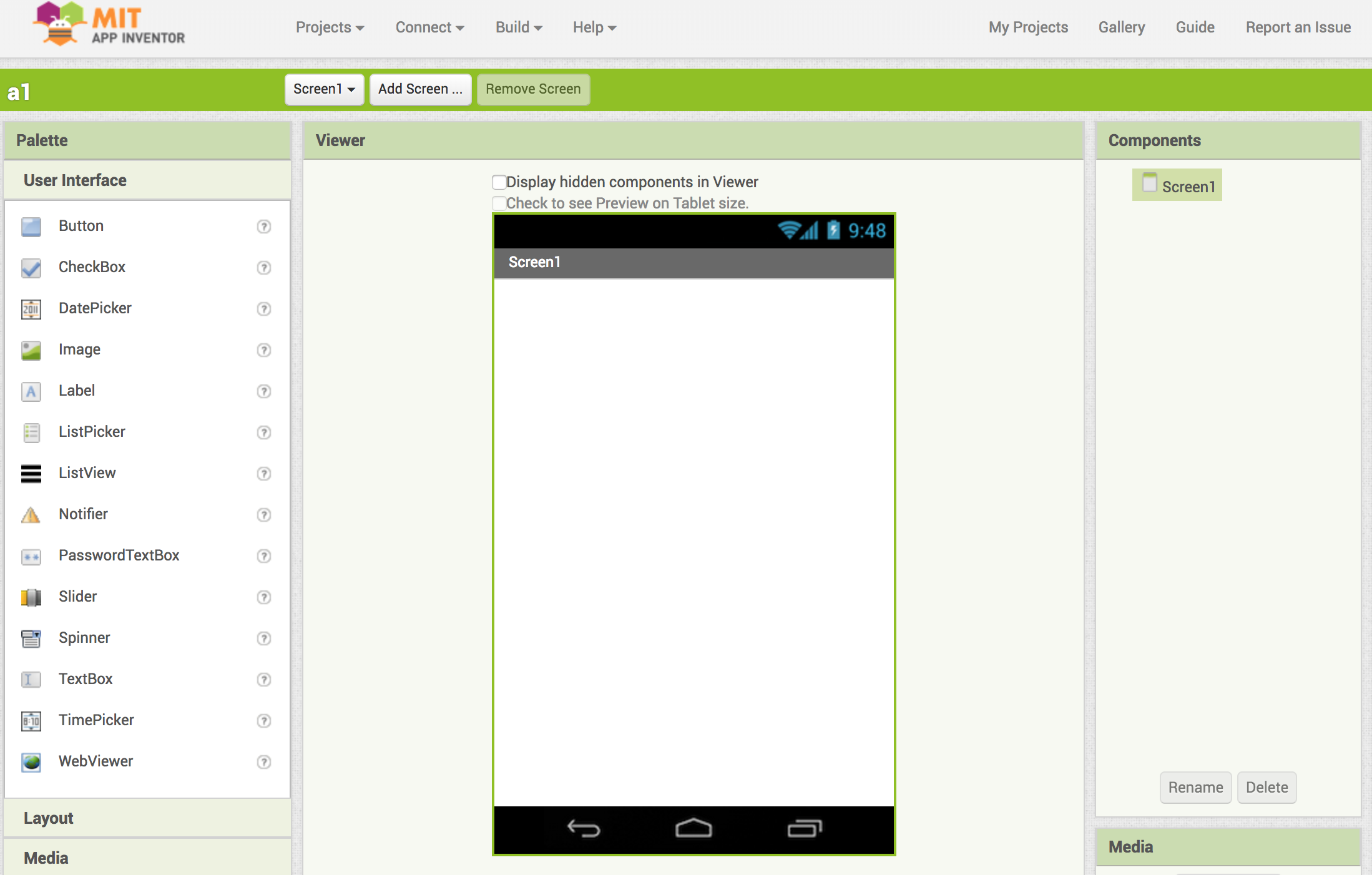Select Screen1 in the Components tree

coord(1188,187)
